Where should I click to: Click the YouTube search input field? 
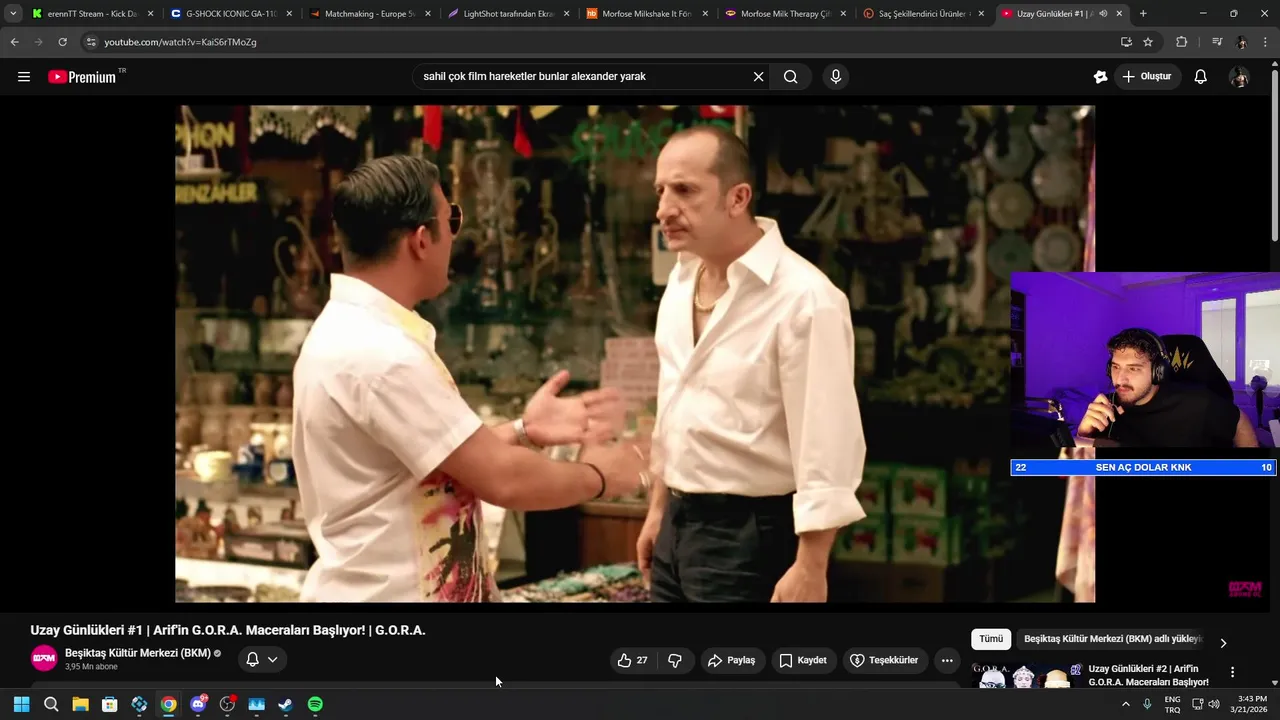pos(585,77)
